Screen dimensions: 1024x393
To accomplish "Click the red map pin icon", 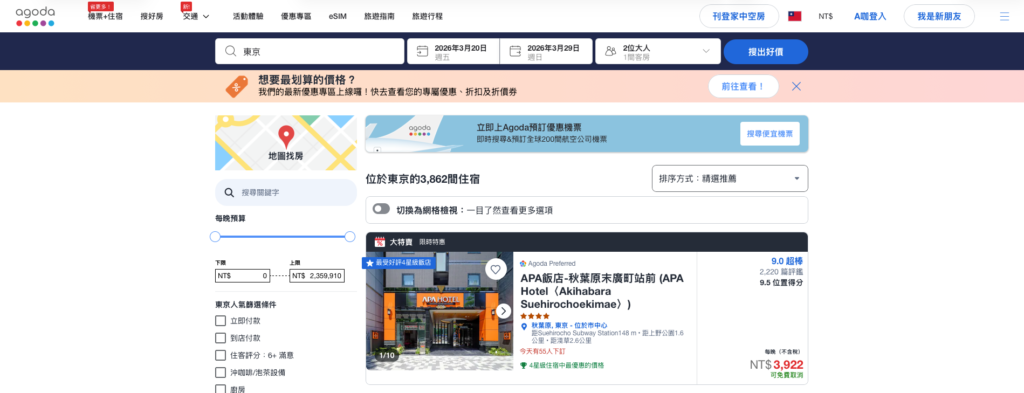I will click(286, 136).
